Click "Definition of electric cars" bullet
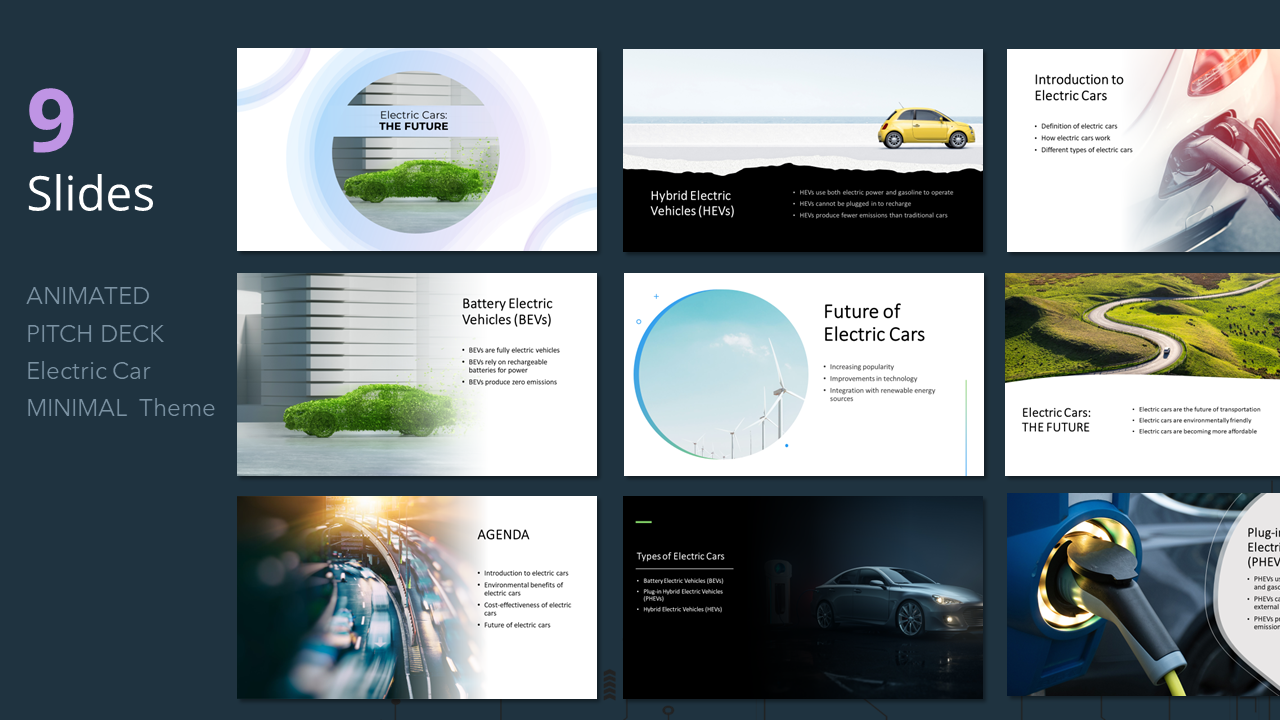The image size is (1280, 720). 1079,126
